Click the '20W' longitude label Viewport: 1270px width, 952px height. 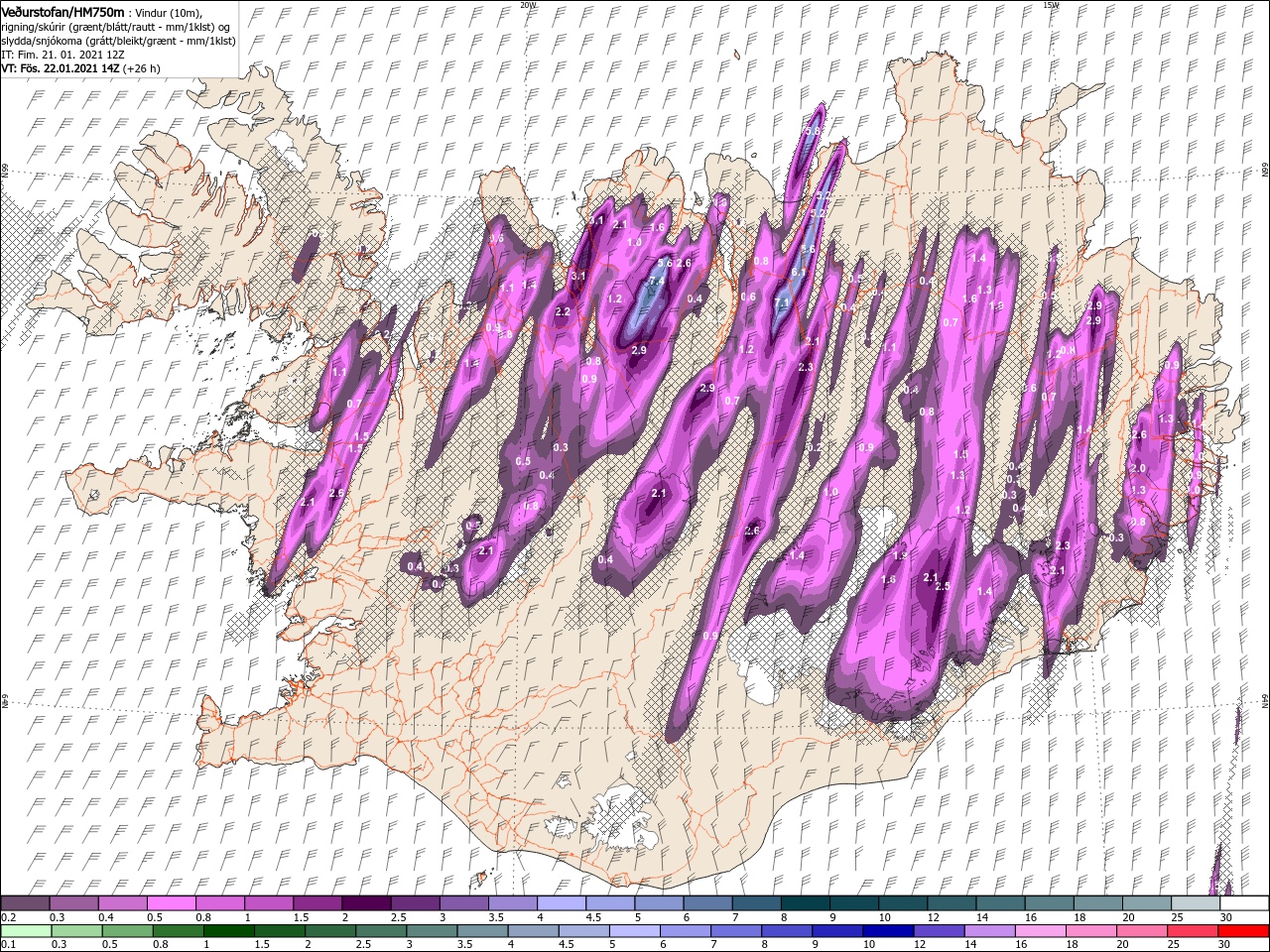[x=528, y=5]
